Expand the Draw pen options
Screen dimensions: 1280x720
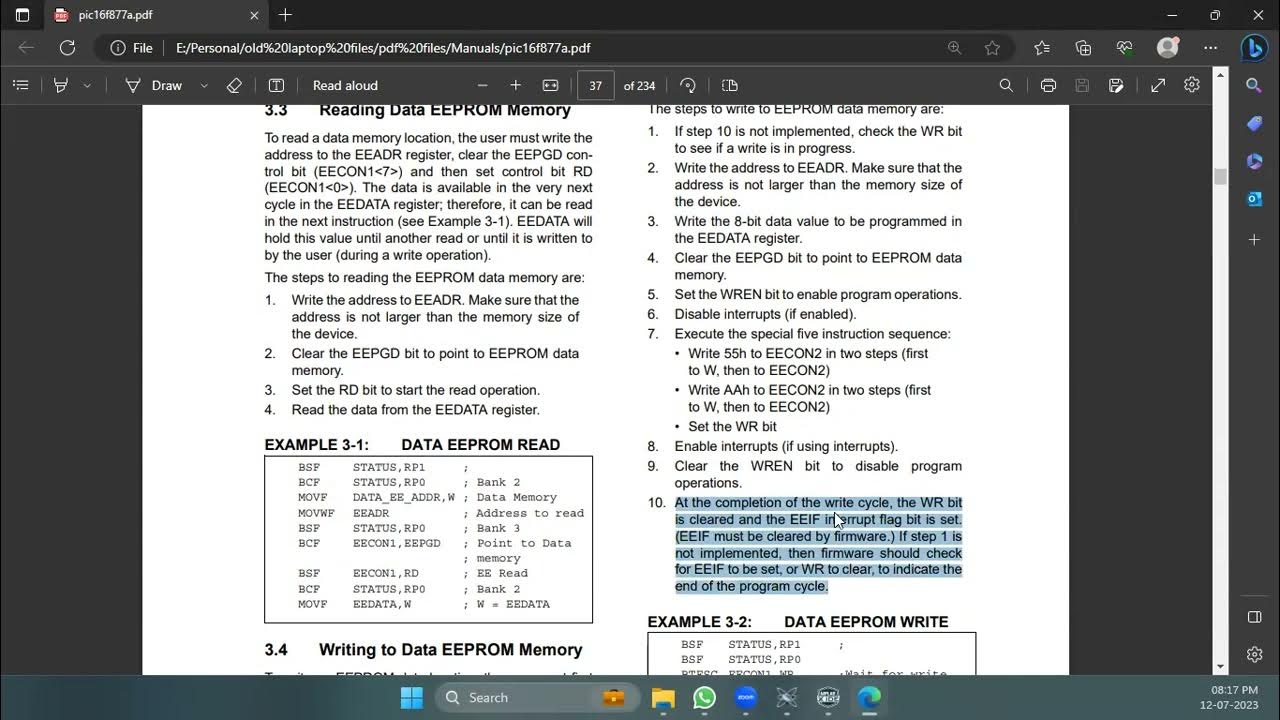coord(204,85)
